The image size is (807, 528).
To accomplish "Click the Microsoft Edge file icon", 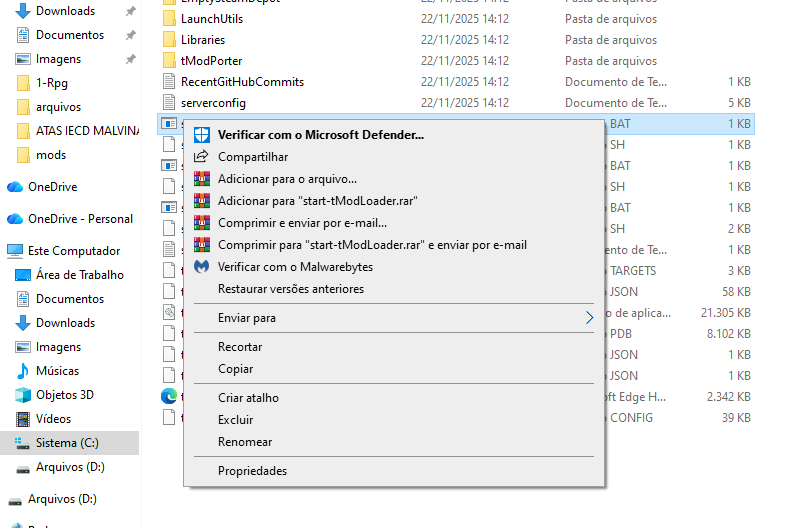I will (169, 396).
